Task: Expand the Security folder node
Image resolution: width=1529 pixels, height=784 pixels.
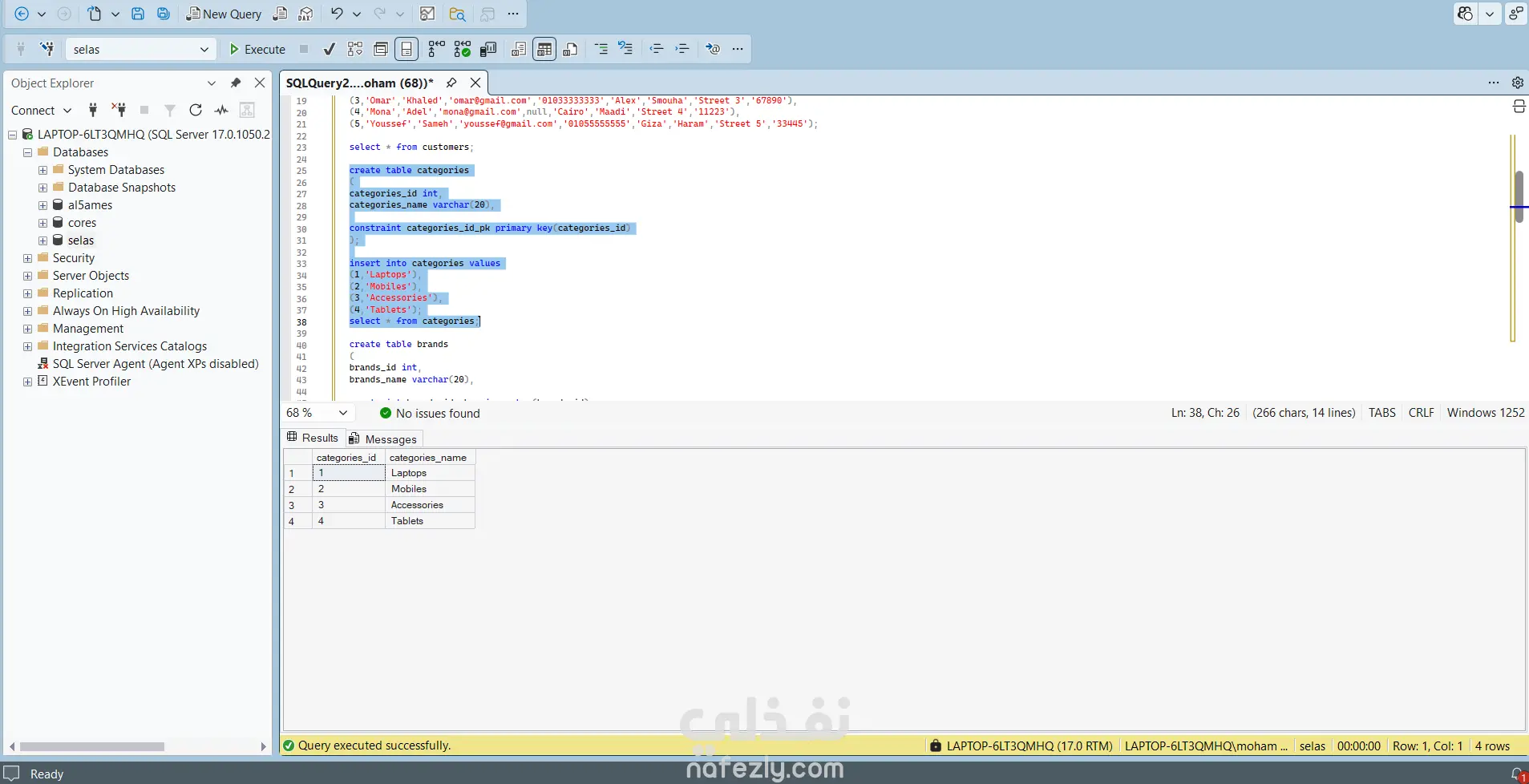Action: 28,258
